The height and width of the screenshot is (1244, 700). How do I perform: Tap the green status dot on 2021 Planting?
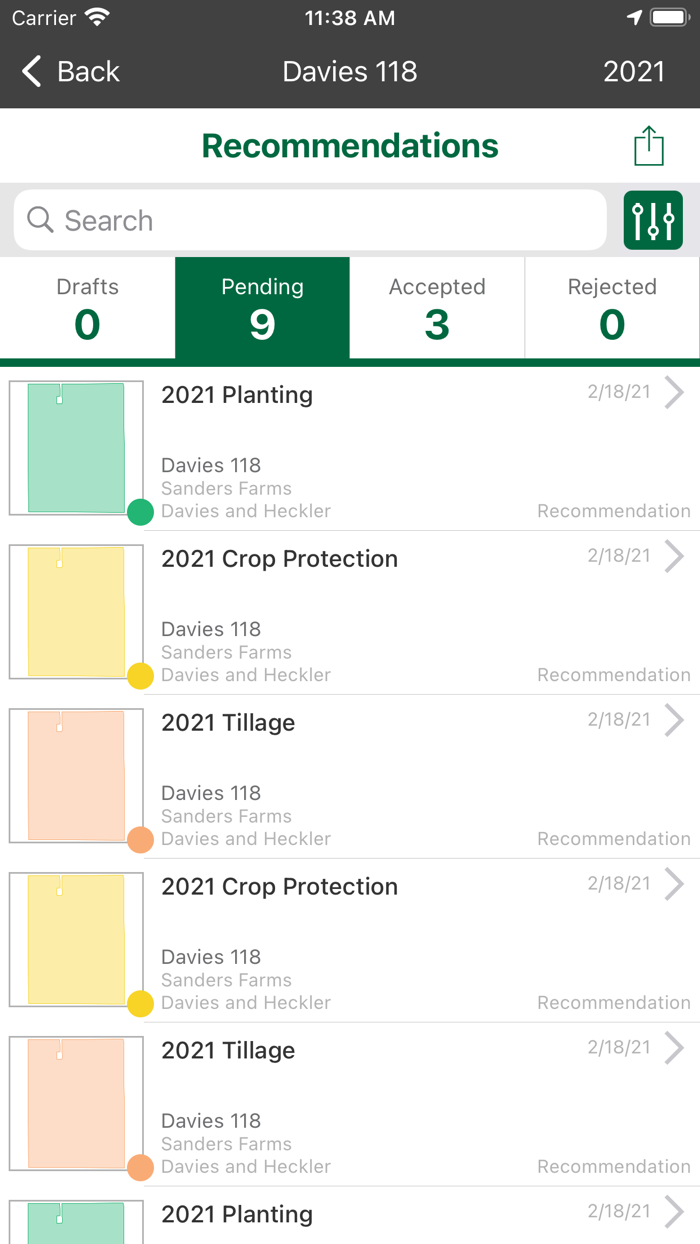(141, 511)
